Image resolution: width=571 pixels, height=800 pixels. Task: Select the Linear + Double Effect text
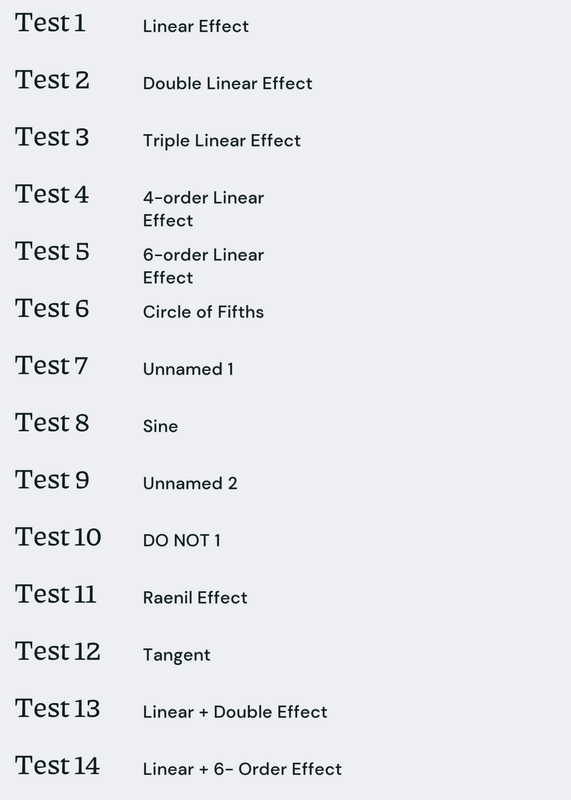[x=235, y=712]
